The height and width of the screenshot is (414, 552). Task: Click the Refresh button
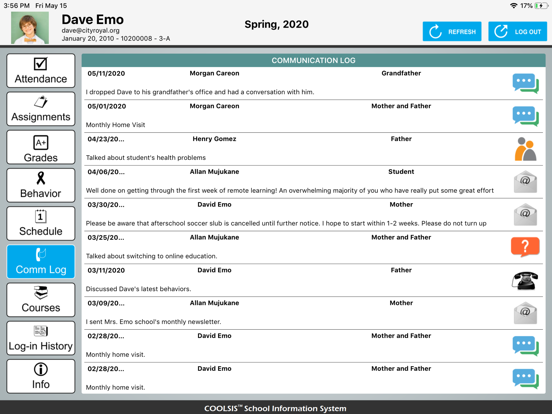[x=452, y=31]
